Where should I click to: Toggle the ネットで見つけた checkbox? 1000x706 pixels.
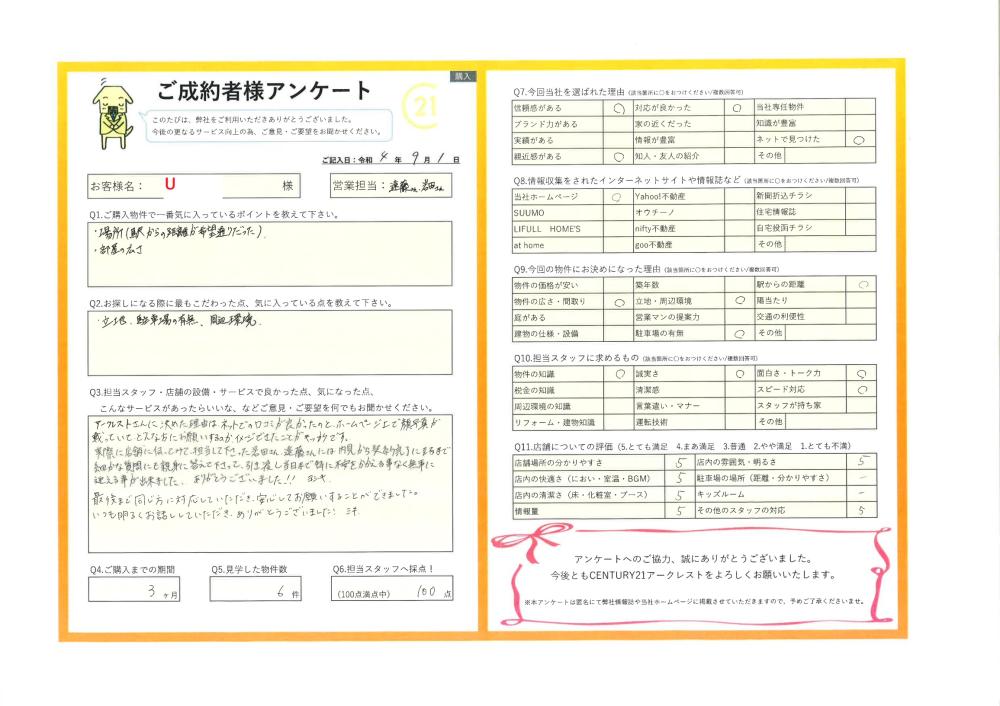(859, 140)
